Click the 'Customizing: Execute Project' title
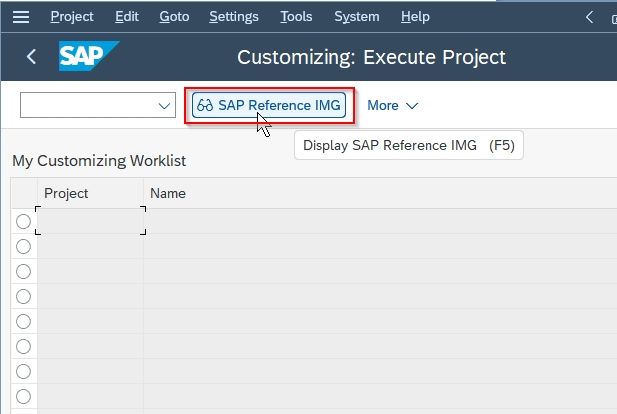The image size is (617, 414). click(x=371, y=57)
